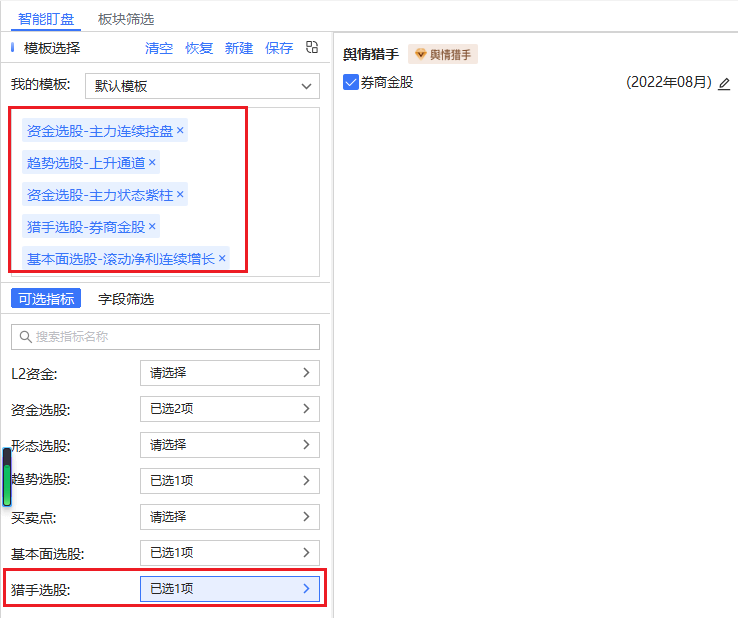The image size is (738, 618).
Task: Click the (2022年08月) date text
Action: pyautogui.click(x=668, y=82)
